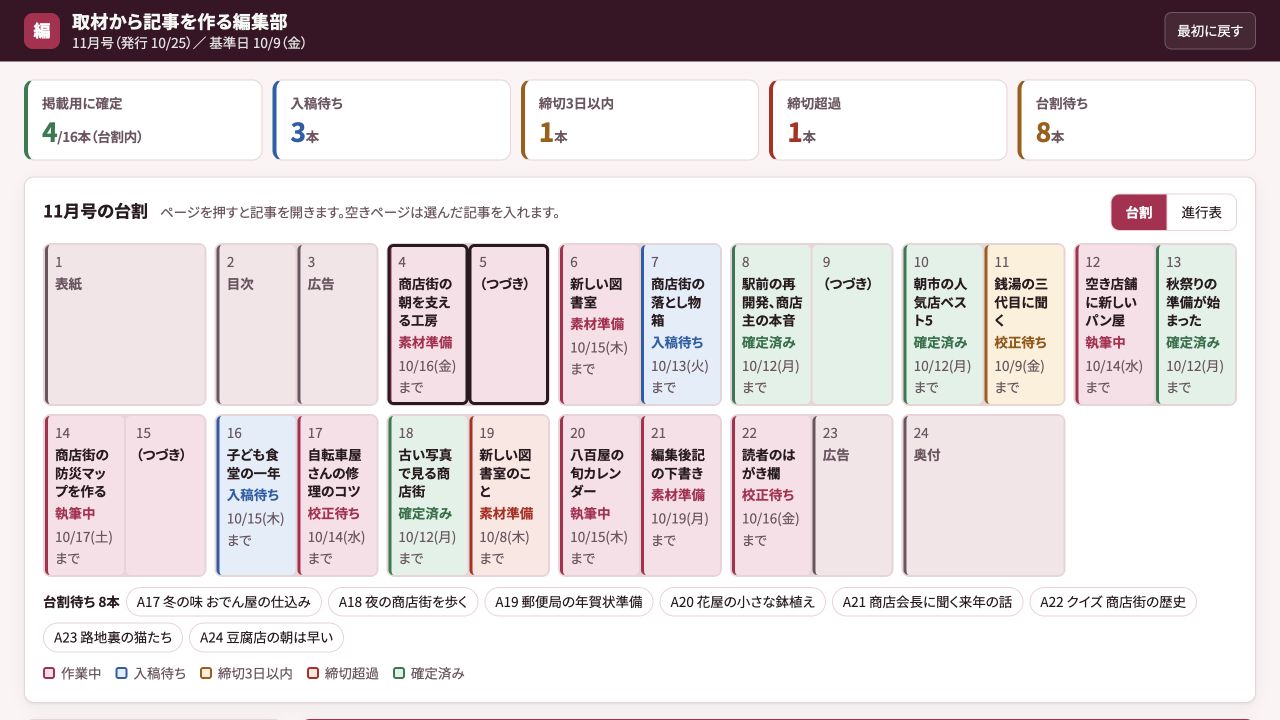The image size is (1280, 720).
Task: Open the 入稿待ち summary card
Action: (391, 120)
